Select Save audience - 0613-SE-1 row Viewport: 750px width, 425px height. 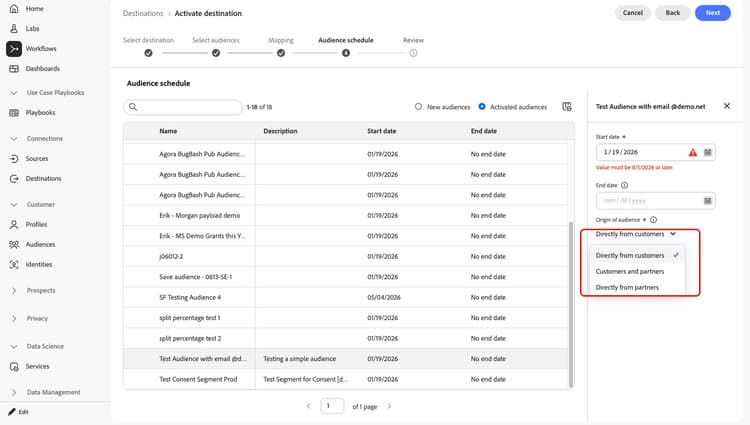tap(345, 277)
